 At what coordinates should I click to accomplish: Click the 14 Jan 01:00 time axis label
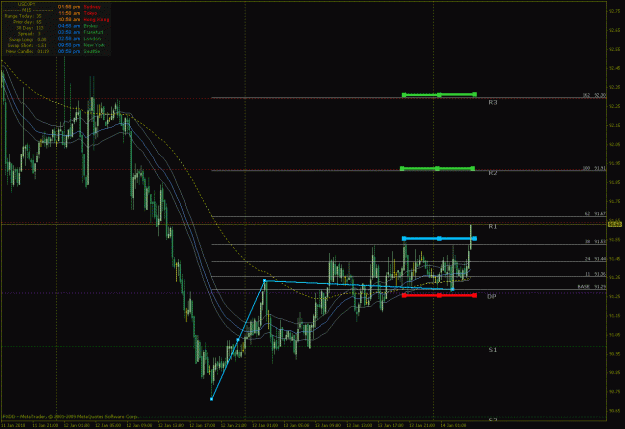[453, 425]
